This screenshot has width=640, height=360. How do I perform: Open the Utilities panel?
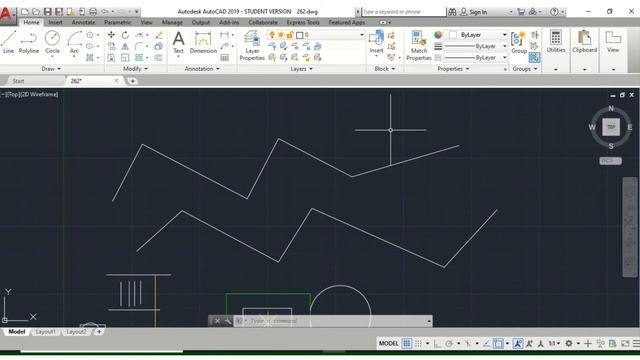(556, 42)
